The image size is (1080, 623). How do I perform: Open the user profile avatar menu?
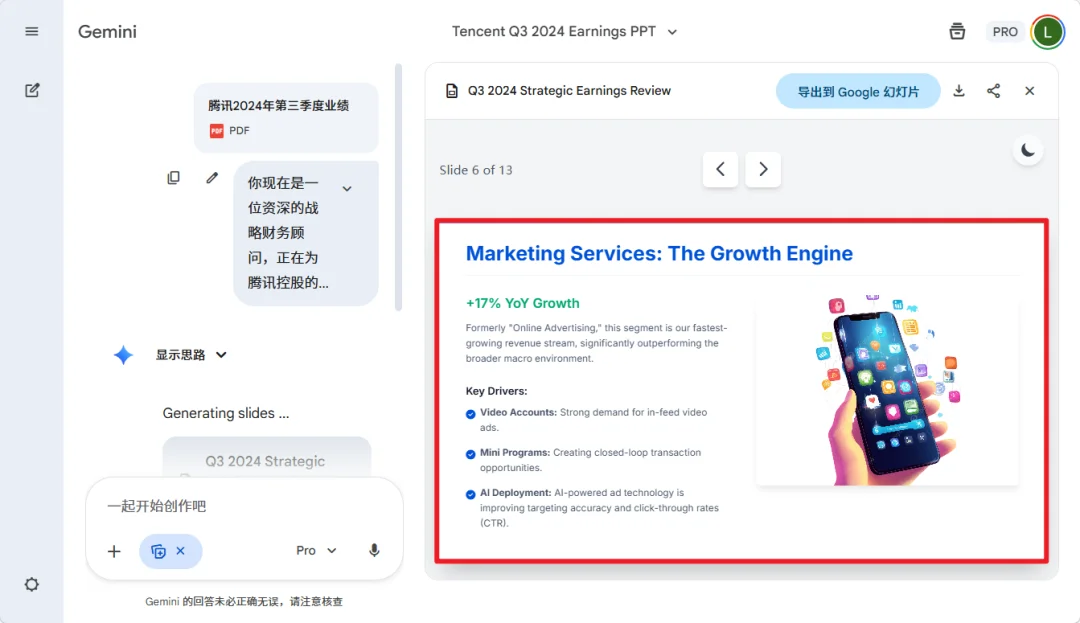click(x=1047, y=31)
